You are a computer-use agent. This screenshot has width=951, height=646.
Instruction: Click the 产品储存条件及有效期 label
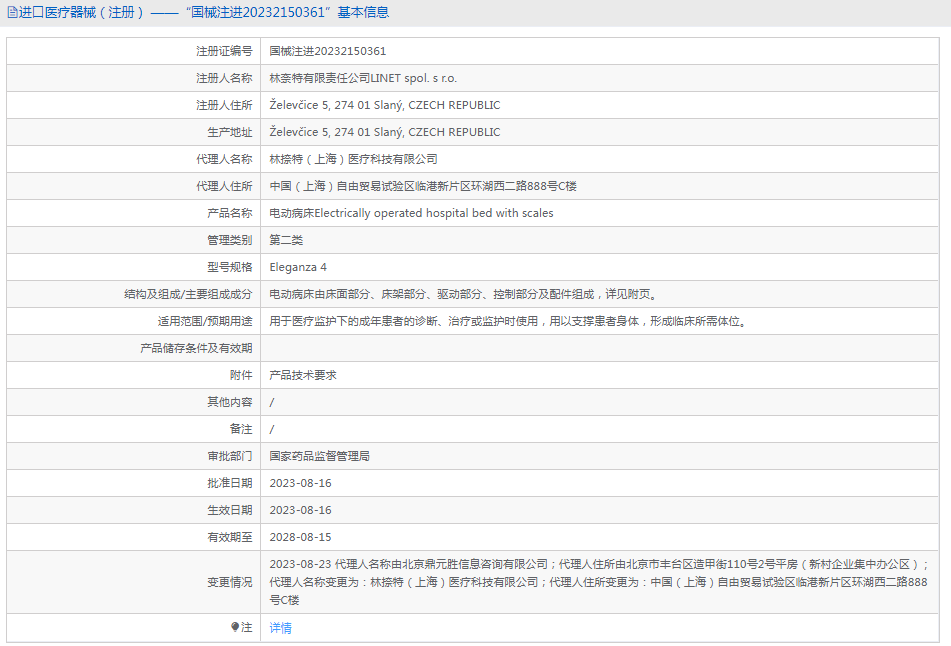(x=196, y=348)
